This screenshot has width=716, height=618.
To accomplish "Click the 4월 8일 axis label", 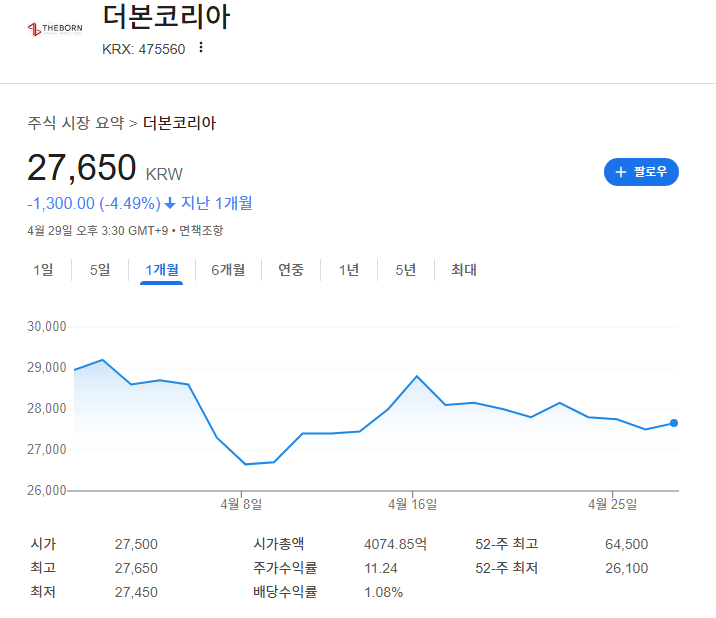I will coord(241,504).
